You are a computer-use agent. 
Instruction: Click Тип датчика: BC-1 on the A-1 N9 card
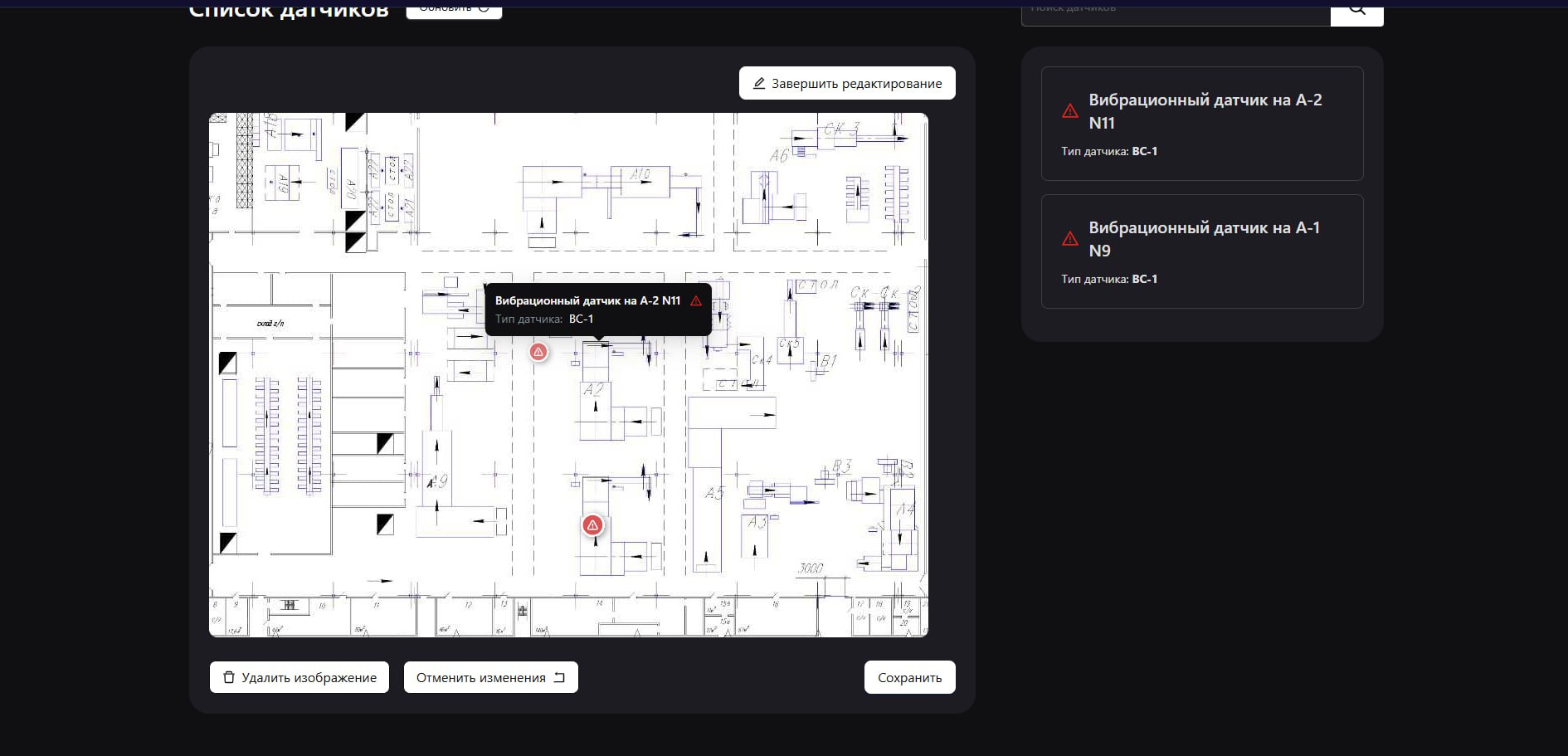point(1109,279)
